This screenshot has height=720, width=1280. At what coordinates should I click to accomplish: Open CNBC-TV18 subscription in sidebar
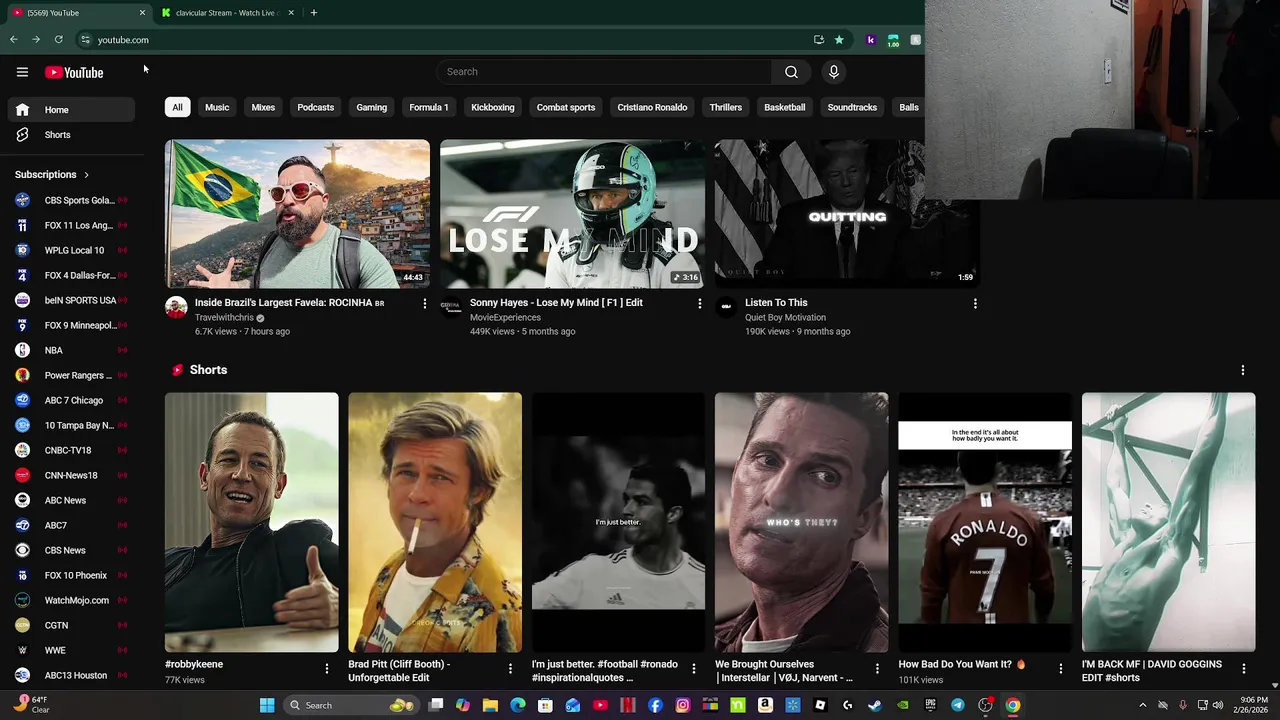click(70, 450)
